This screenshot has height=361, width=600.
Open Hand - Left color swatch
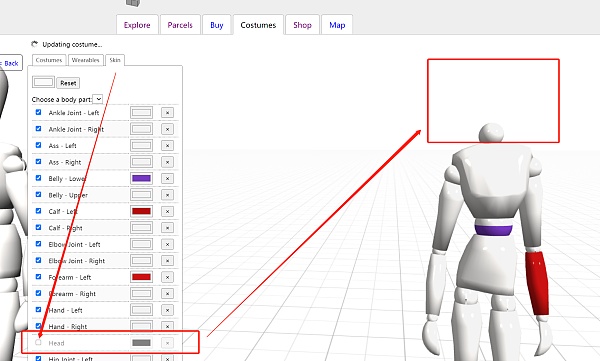142,310
